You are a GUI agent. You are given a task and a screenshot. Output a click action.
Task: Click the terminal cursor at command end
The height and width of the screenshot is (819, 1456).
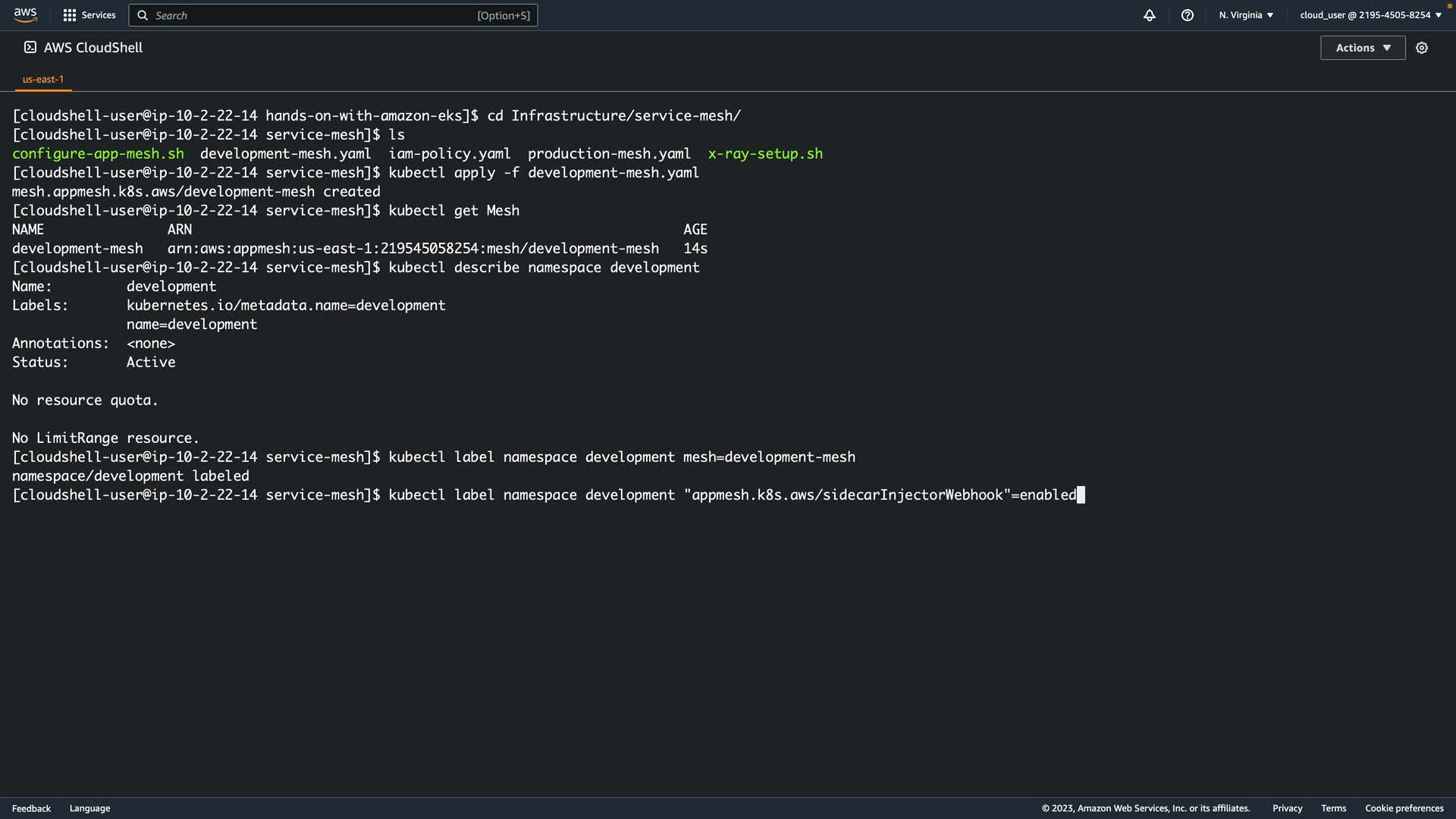[x=1081, y=495]
